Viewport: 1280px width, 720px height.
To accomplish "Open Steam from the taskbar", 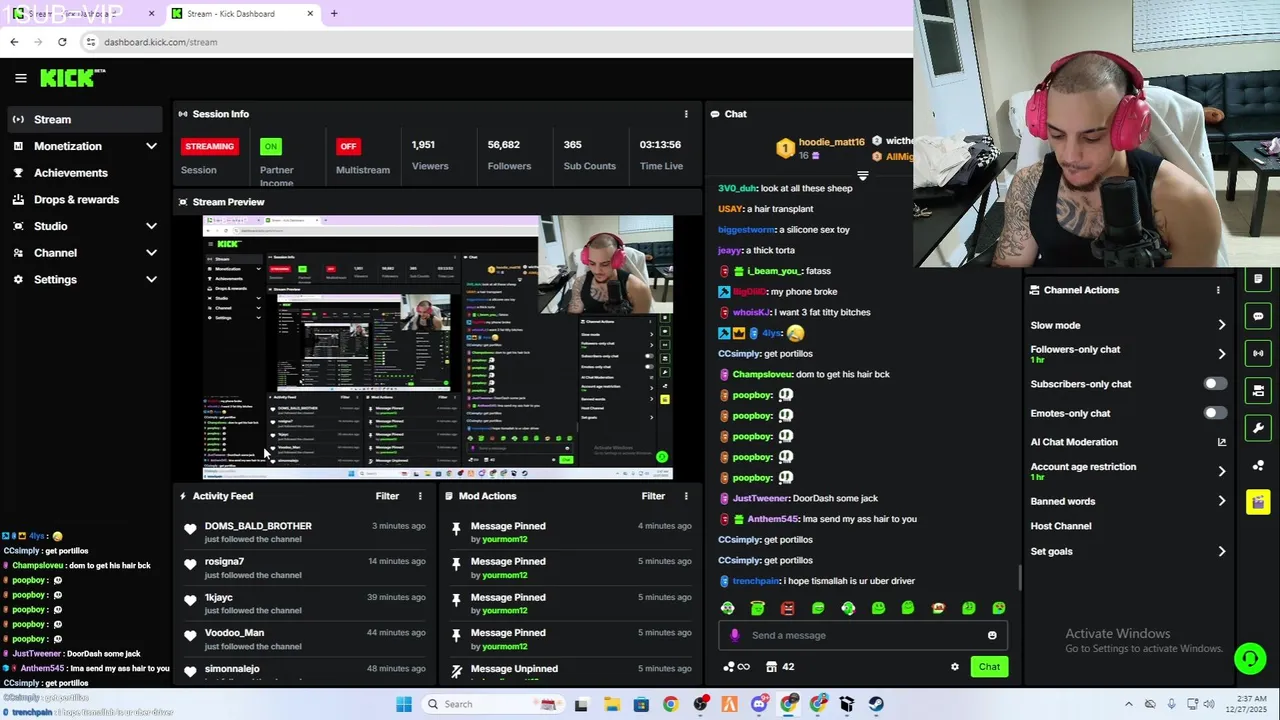I will (876, 704).
